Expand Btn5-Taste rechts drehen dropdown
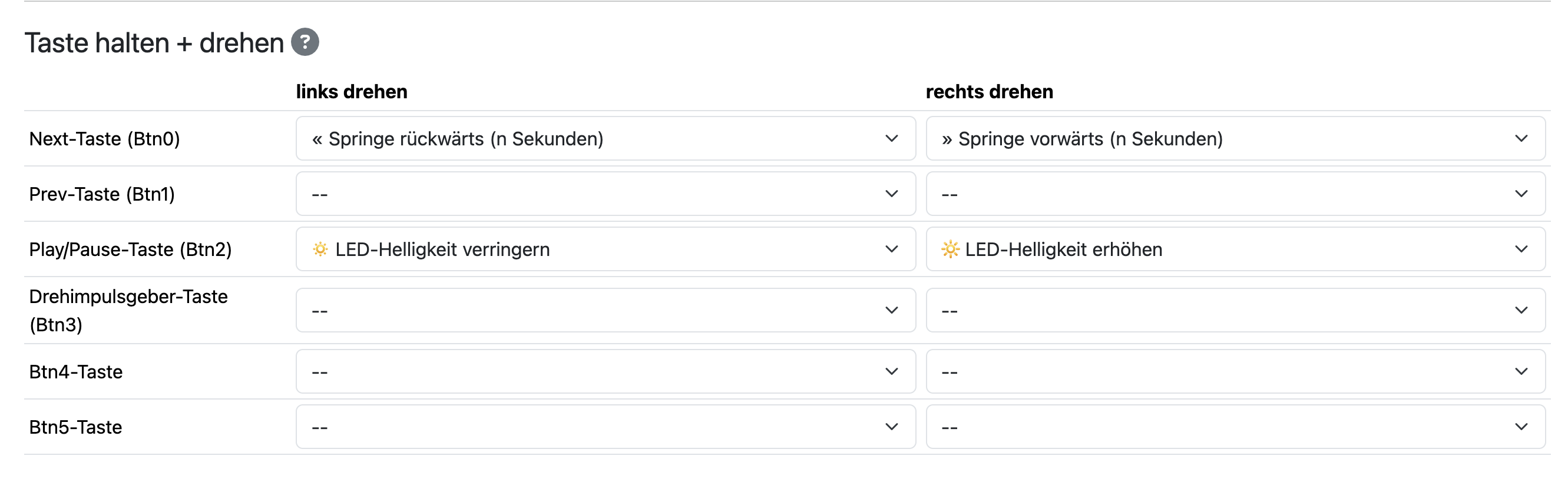The height and width of the screenshot is (479, 1568). click(1236, 427)
